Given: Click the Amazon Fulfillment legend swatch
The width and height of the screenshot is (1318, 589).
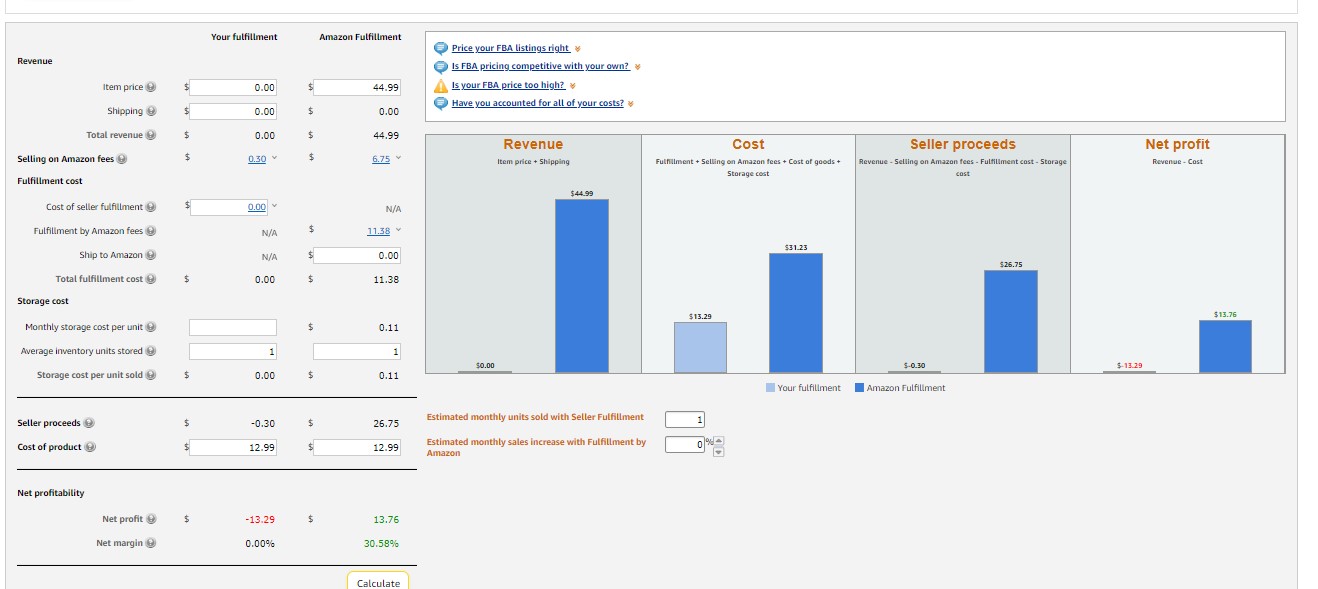Looking at the screenshot, I should coord(860,388).
